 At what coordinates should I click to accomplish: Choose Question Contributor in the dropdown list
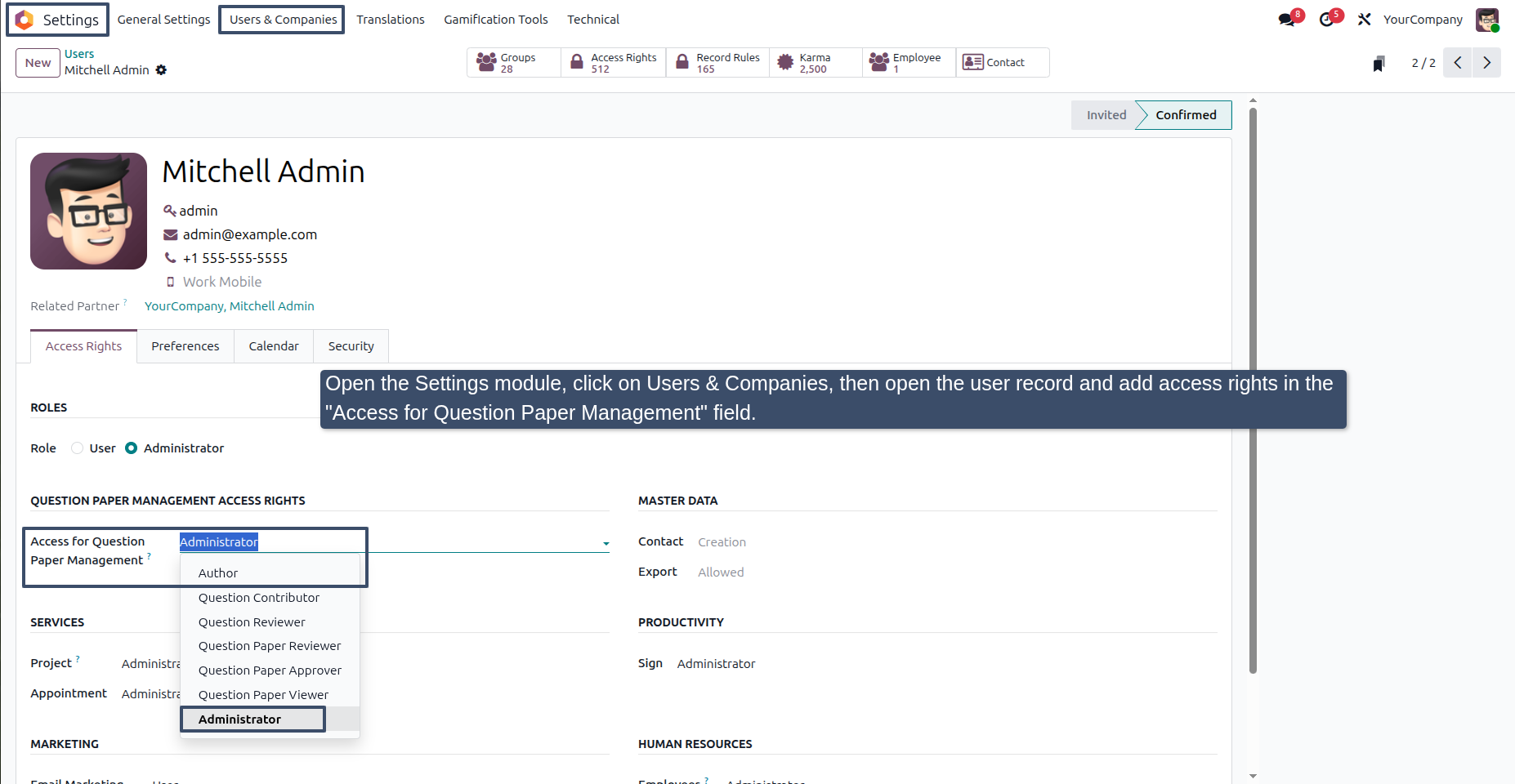tap(270, 598)
